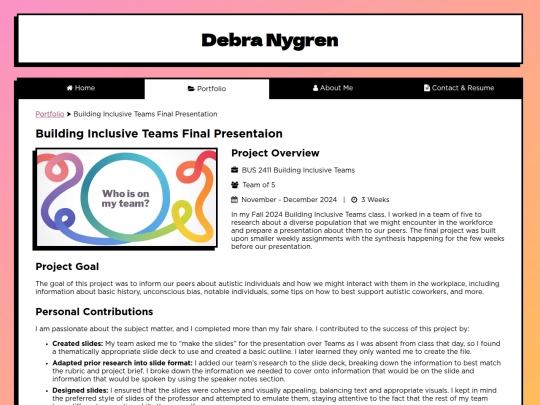This screenshot has height=405, width=540.
Task: Select the Portfolio navigation tab
Action: [x=207, y=89]
